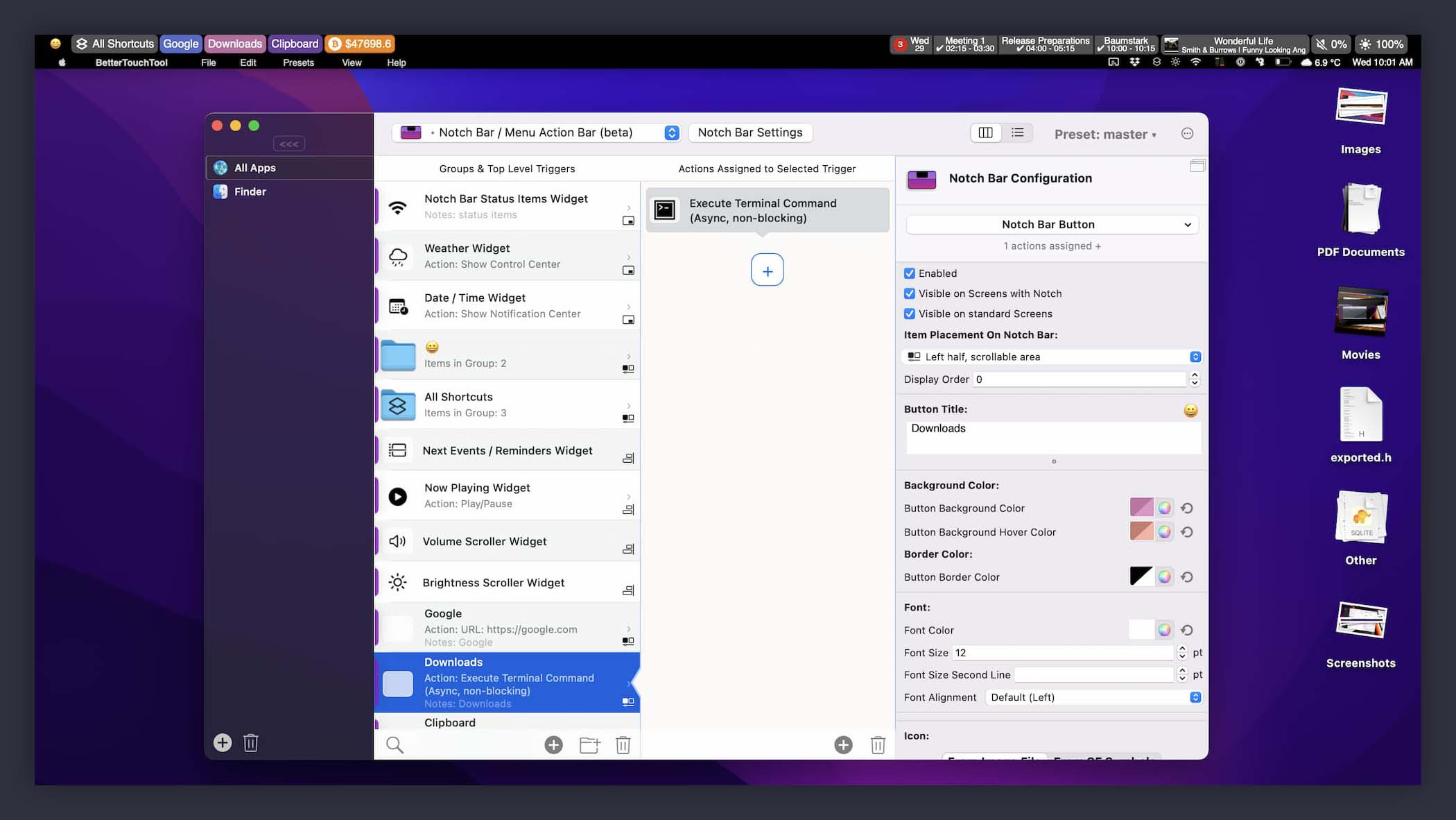Open the Presets menu
The image size is (1456, 820).
click(x=298, y=62)
